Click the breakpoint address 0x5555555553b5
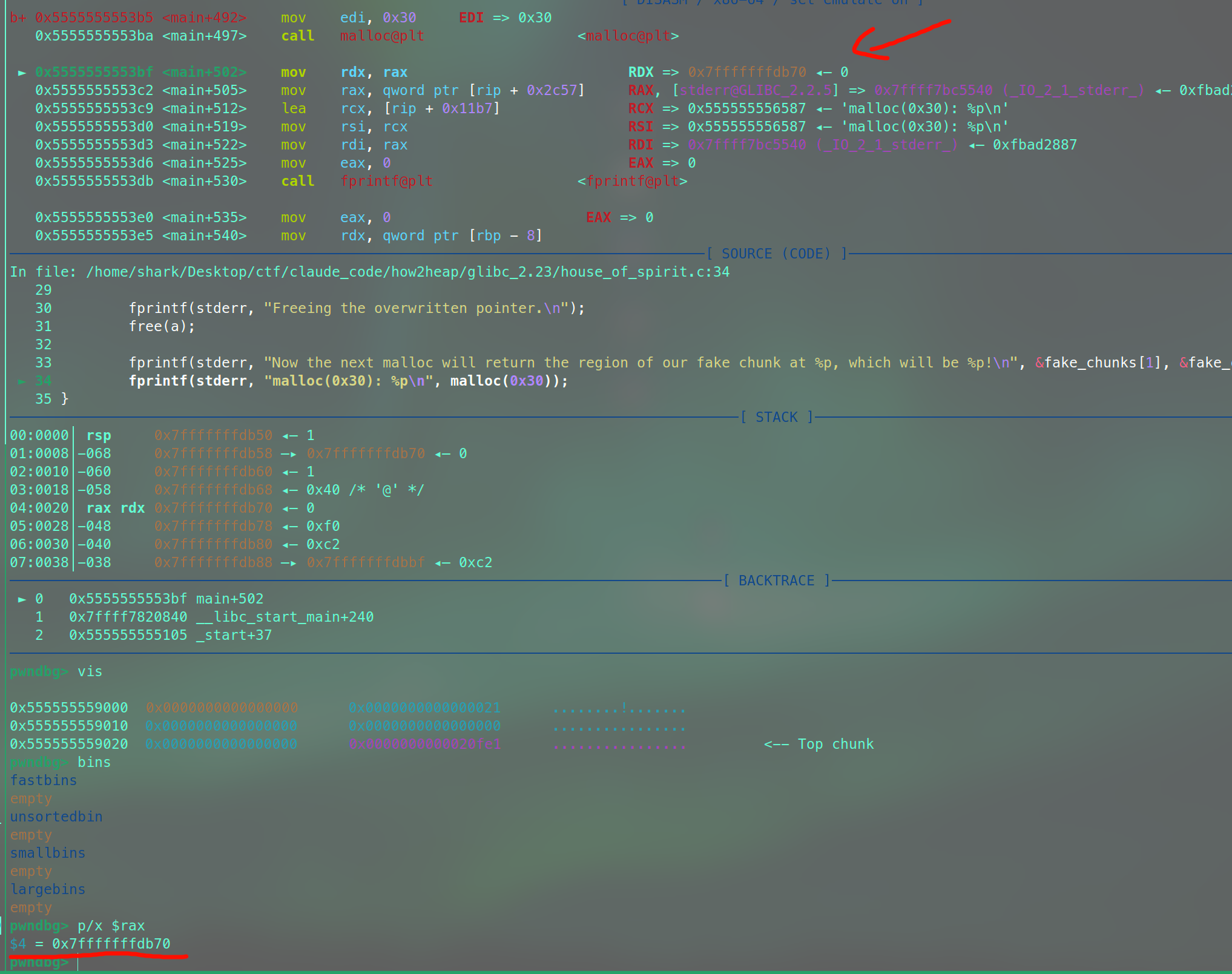 pos(94,18)
